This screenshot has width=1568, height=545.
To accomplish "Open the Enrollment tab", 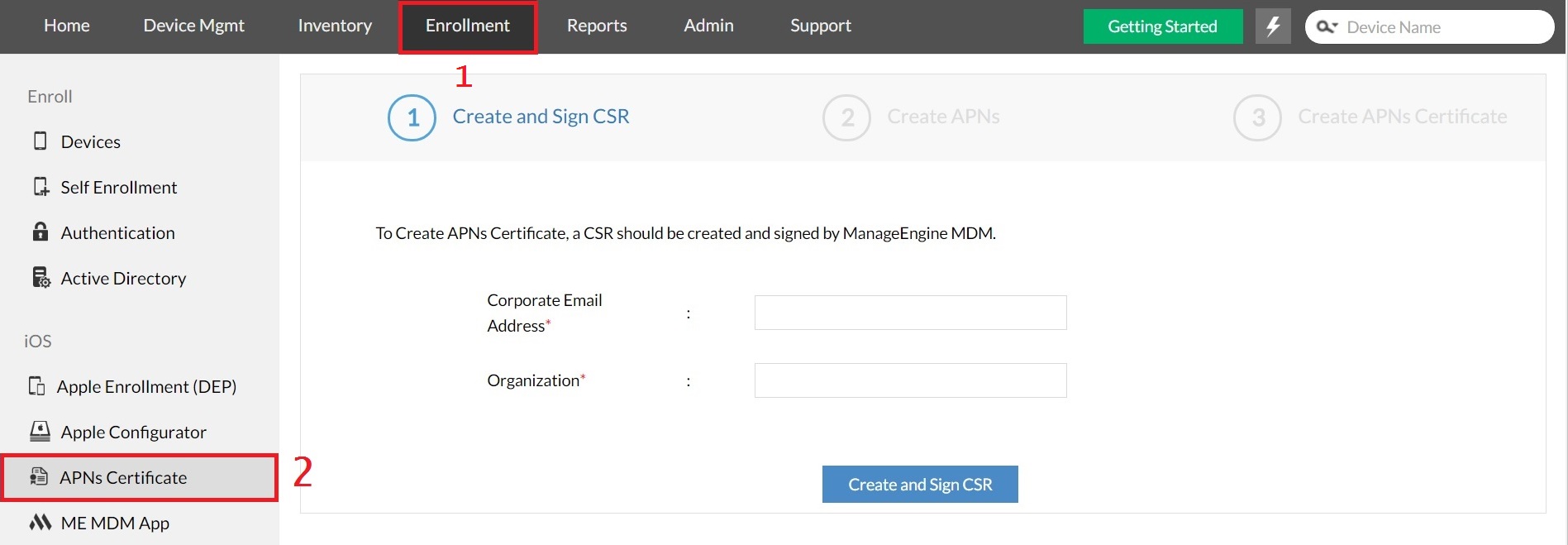I will (468, 26).
